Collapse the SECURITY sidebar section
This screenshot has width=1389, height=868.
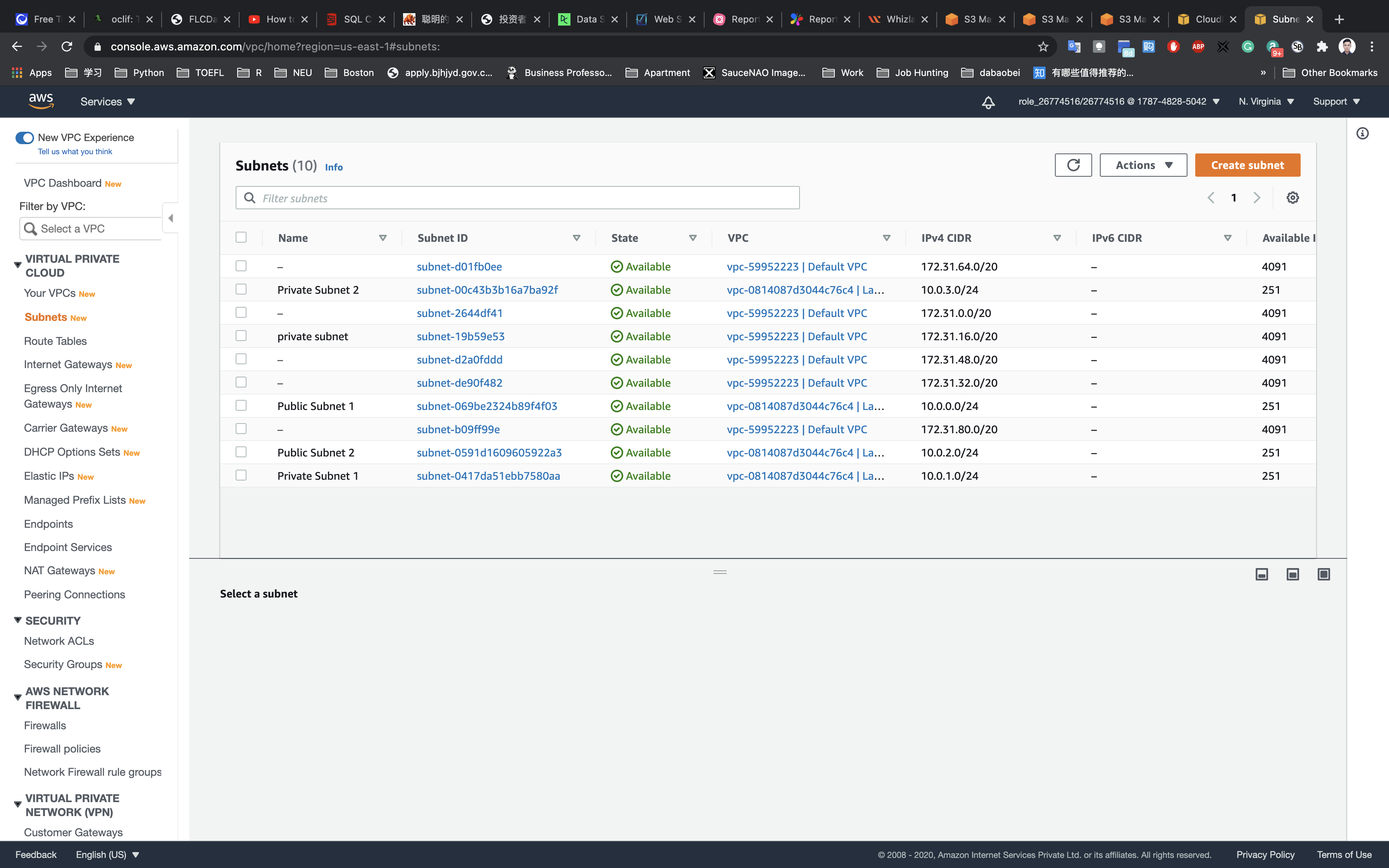pos(18,620)
